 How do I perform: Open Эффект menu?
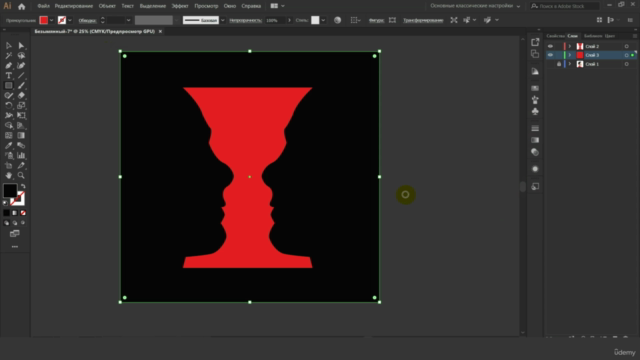click(x=180, y=6)
